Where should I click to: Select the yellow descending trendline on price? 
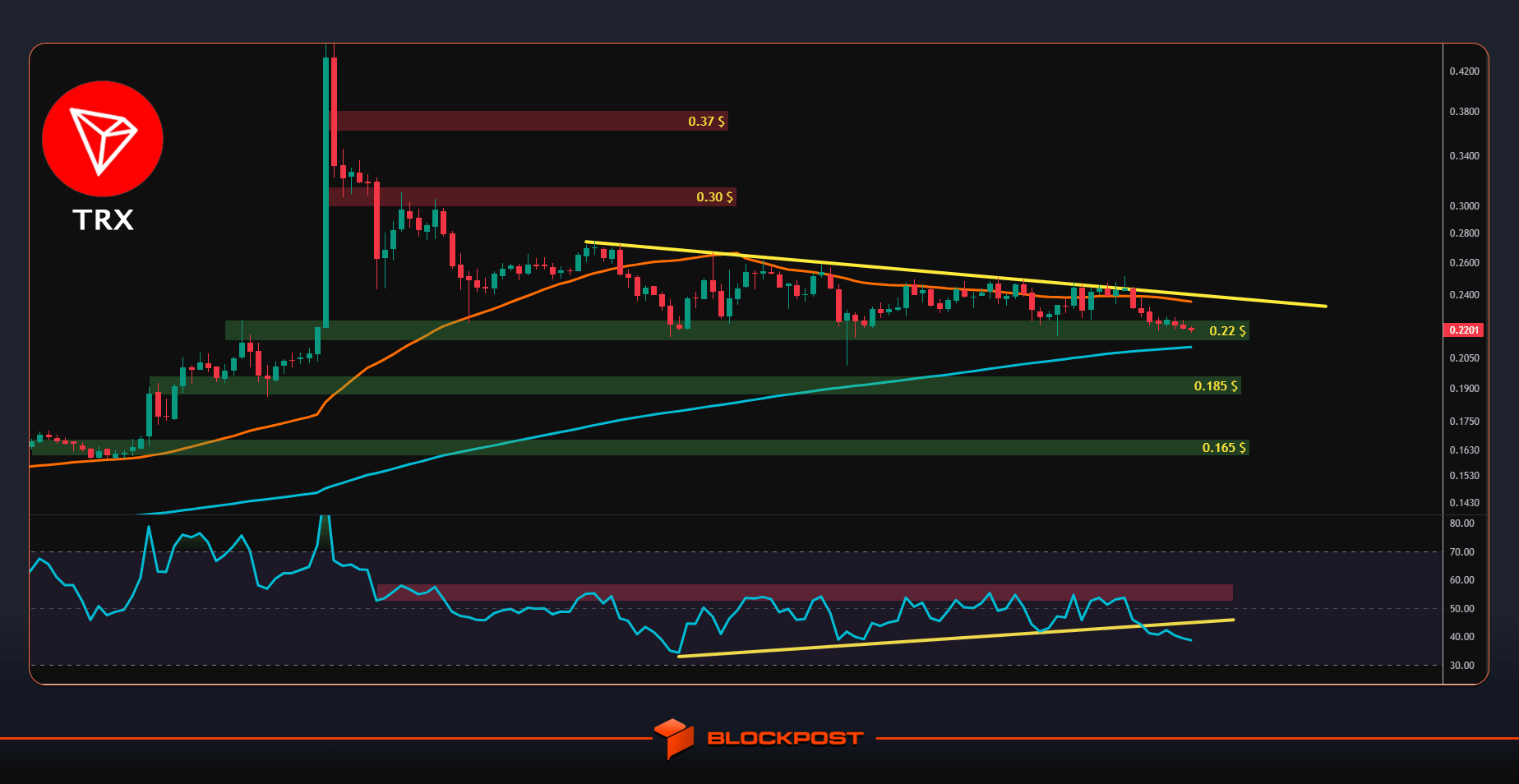pos(953,274)
